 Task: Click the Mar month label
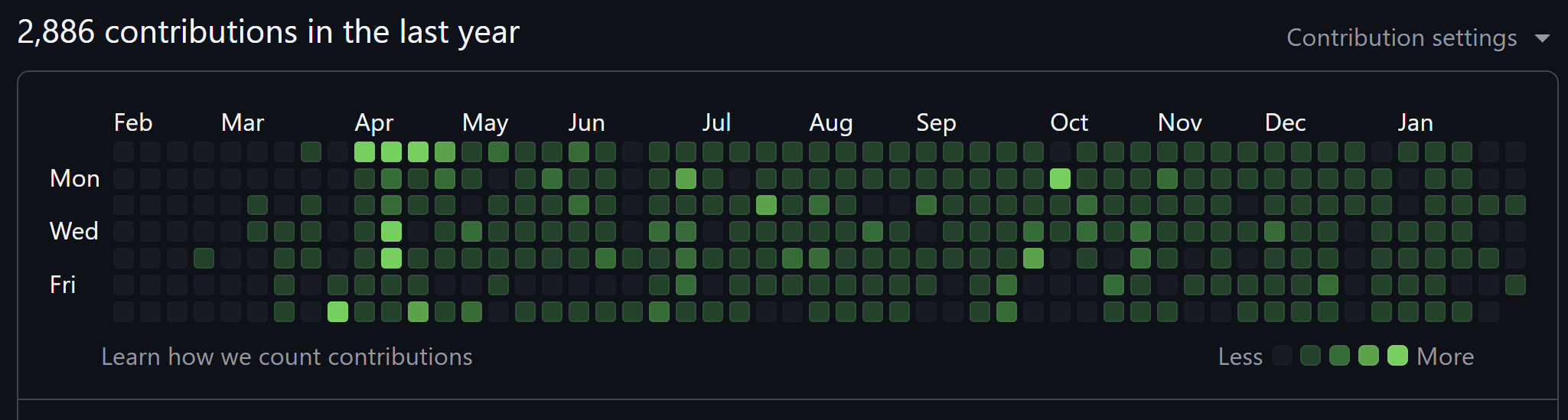pos(243,122)
